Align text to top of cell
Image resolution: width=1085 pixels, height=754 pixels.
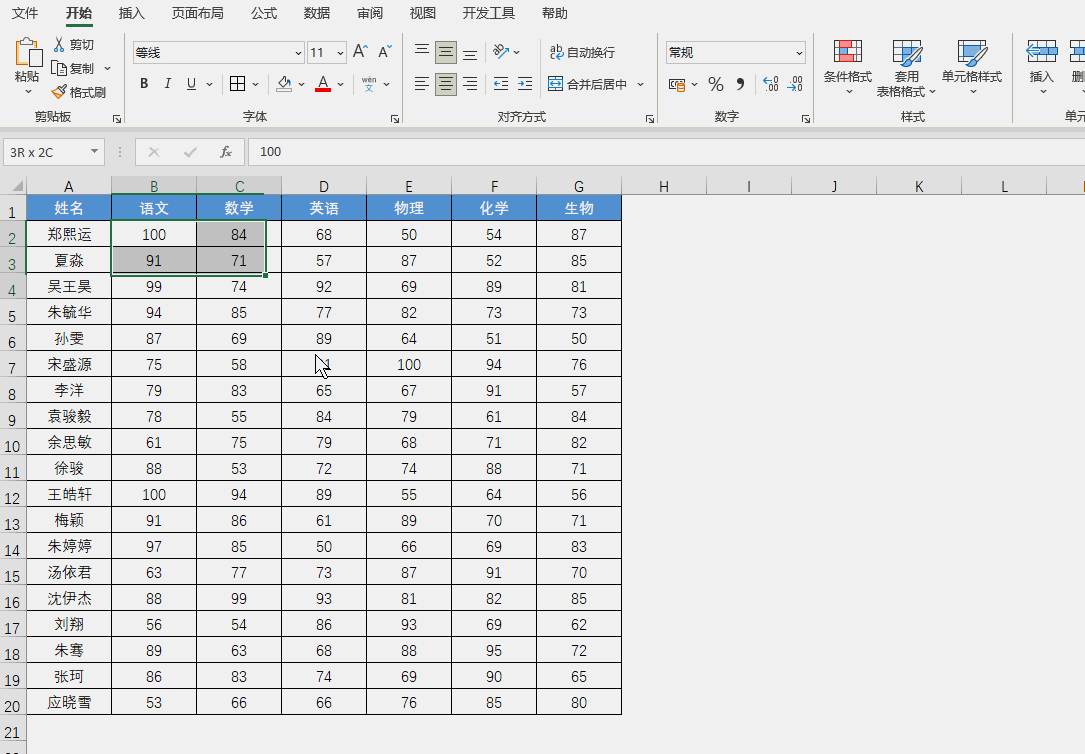point(421,52)
